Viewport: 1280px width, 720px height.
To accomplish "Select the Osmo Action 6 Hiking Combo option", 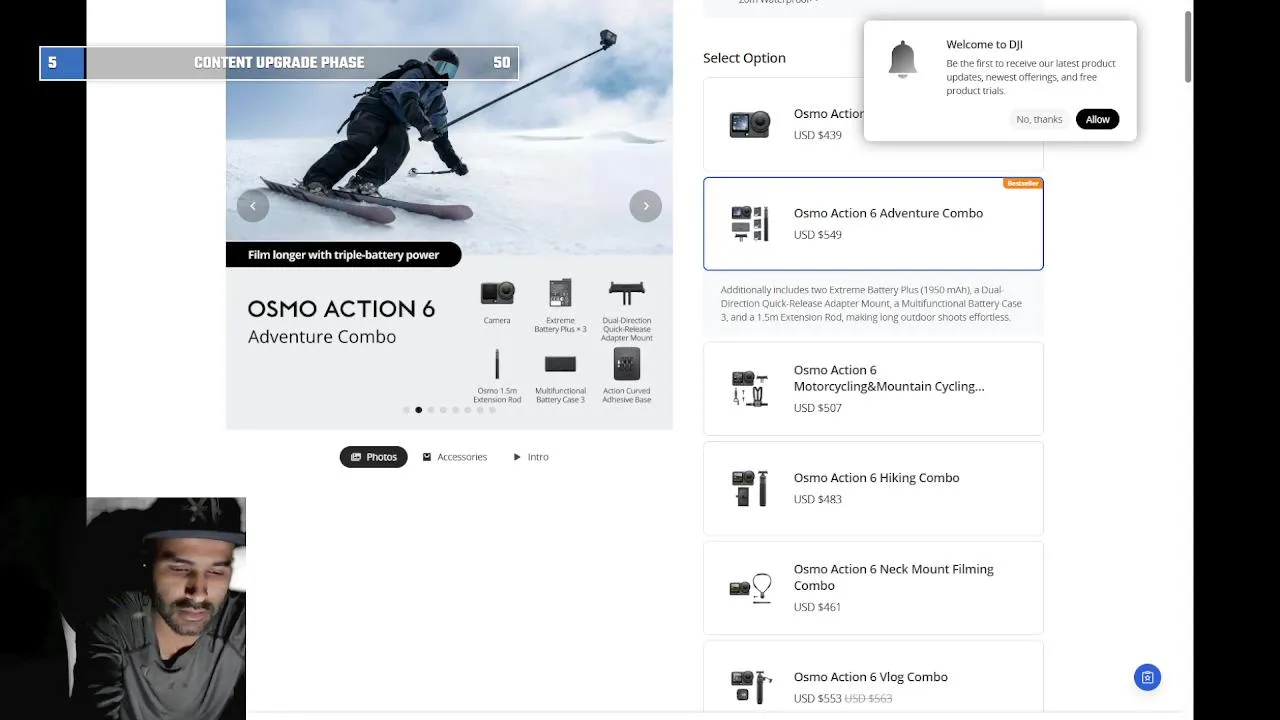I will tap(873, 488).
